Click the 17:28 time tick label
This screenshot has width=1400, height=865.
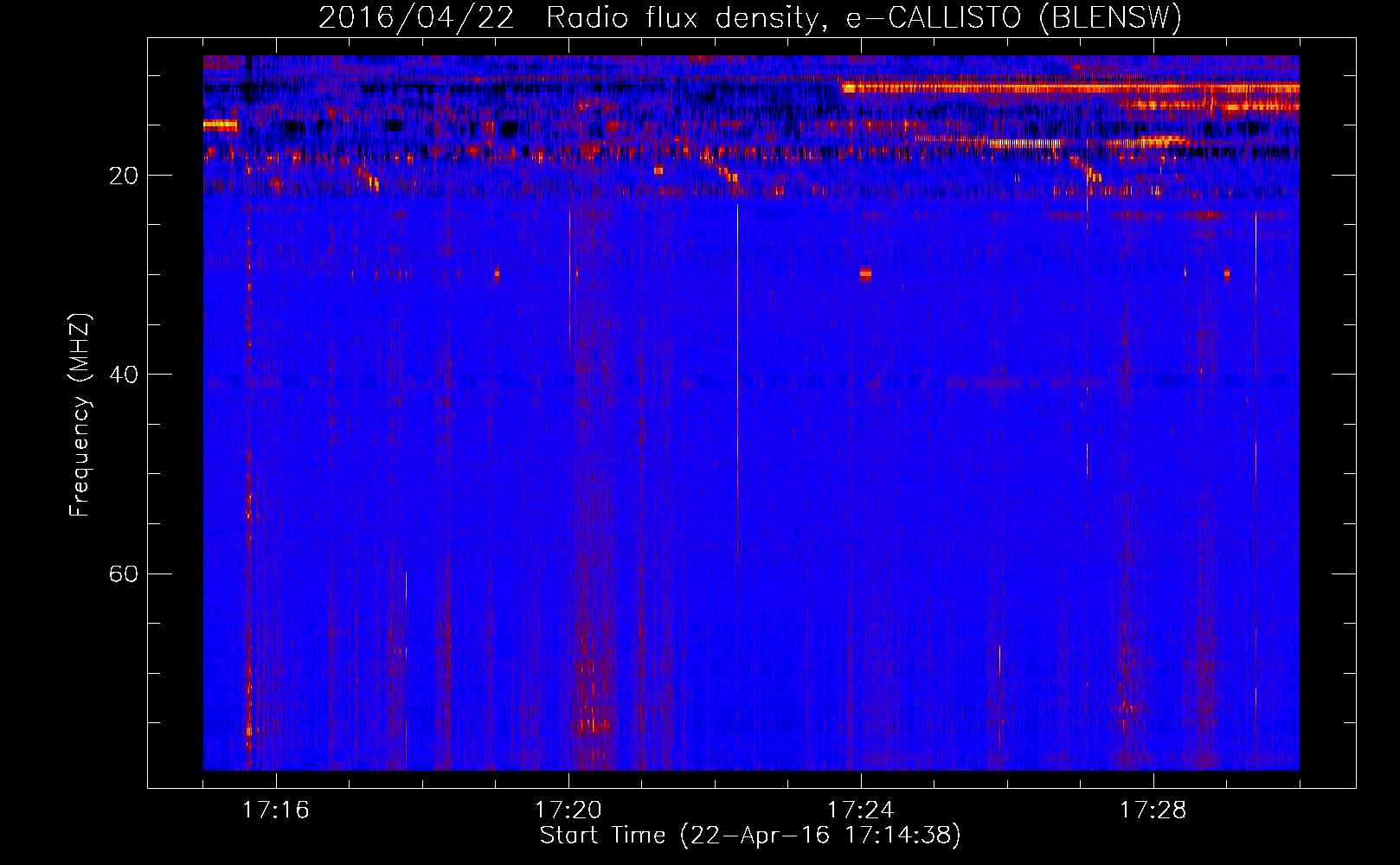point(1153,810)
